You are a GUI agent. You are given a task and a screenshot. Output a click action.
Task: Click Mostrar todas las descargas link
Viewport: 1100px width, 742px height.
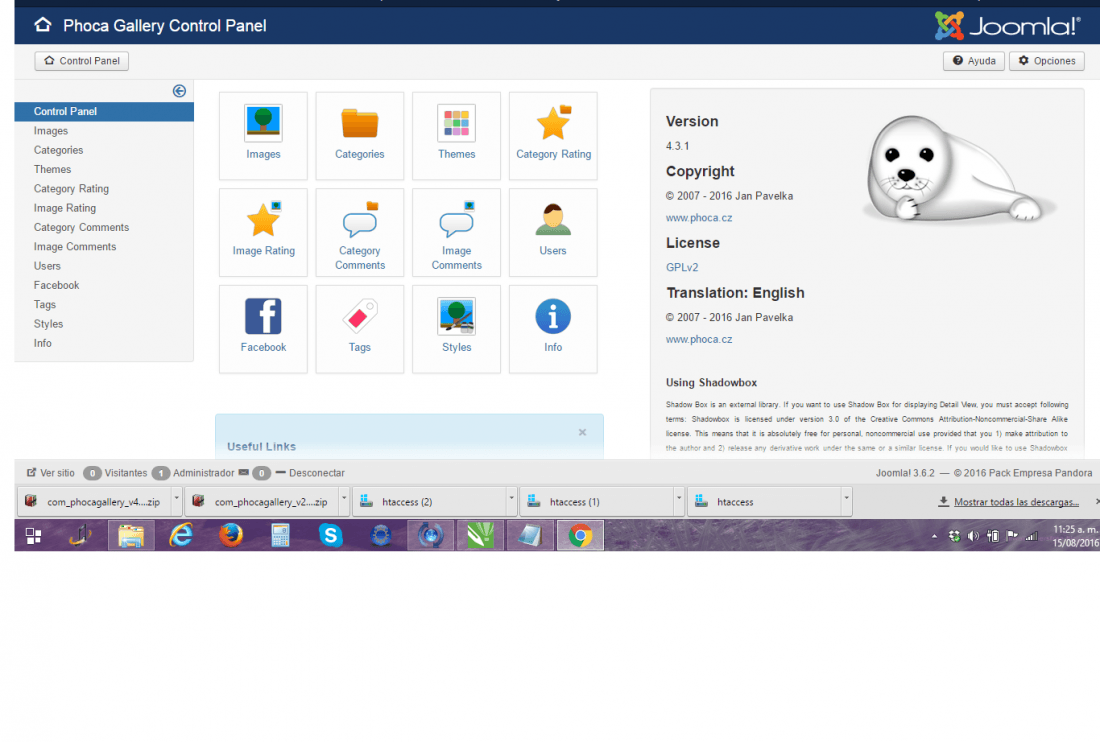1009,501
